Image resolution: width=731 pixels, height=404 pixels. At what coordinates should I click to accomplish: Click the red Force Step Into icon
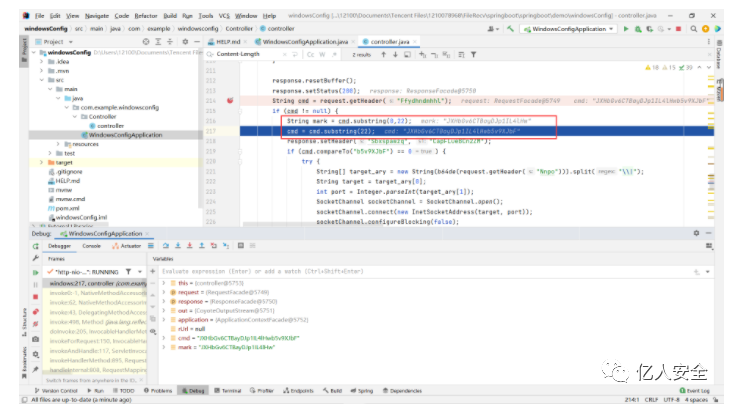[190, 246]
